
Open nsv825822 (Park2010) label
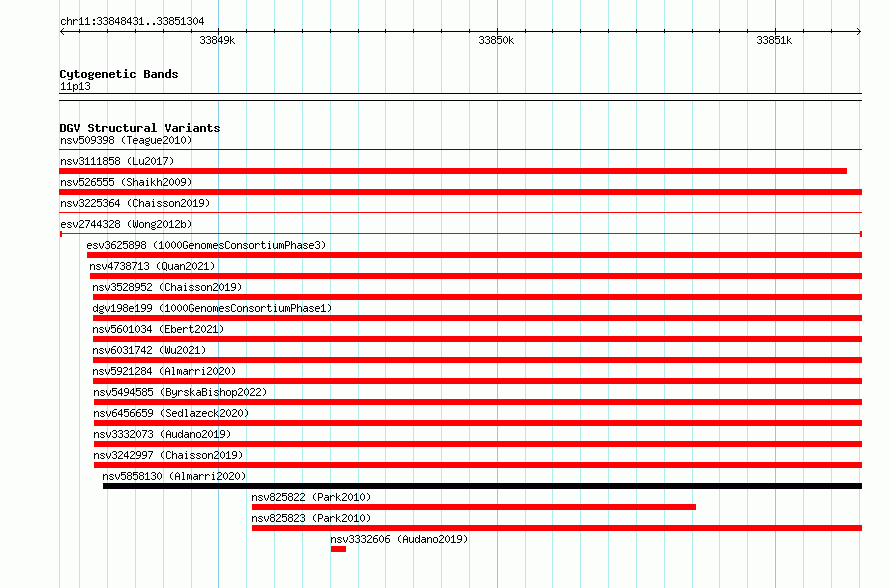coord(311,497)
